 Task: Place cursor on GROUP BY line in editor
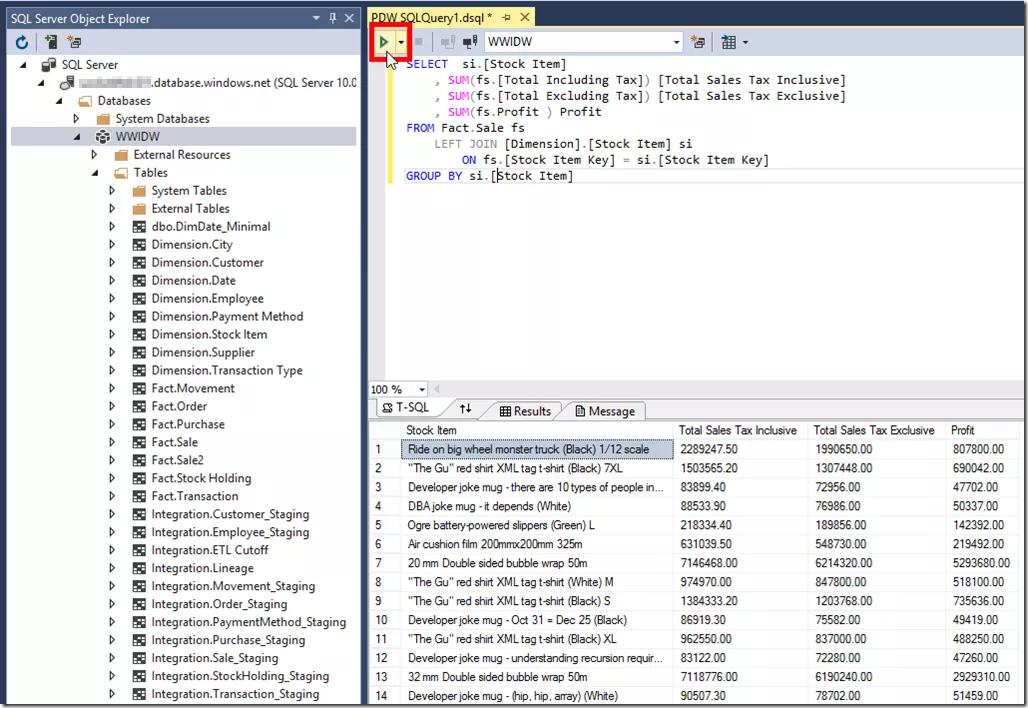click(x=490, y=176)
